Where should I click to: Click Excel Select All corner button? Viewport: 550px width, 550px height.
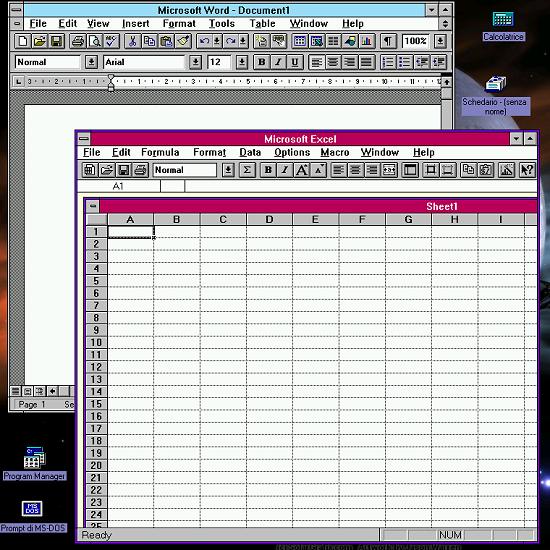tap(96, 220)
